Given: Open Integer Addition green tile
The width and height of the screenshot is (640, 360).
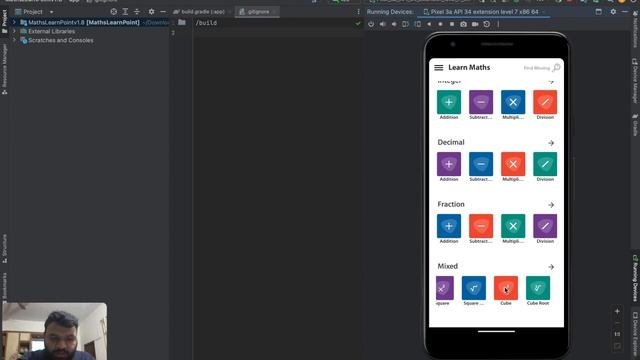Looking at the screenshot, I should click(x=449, y=102).
